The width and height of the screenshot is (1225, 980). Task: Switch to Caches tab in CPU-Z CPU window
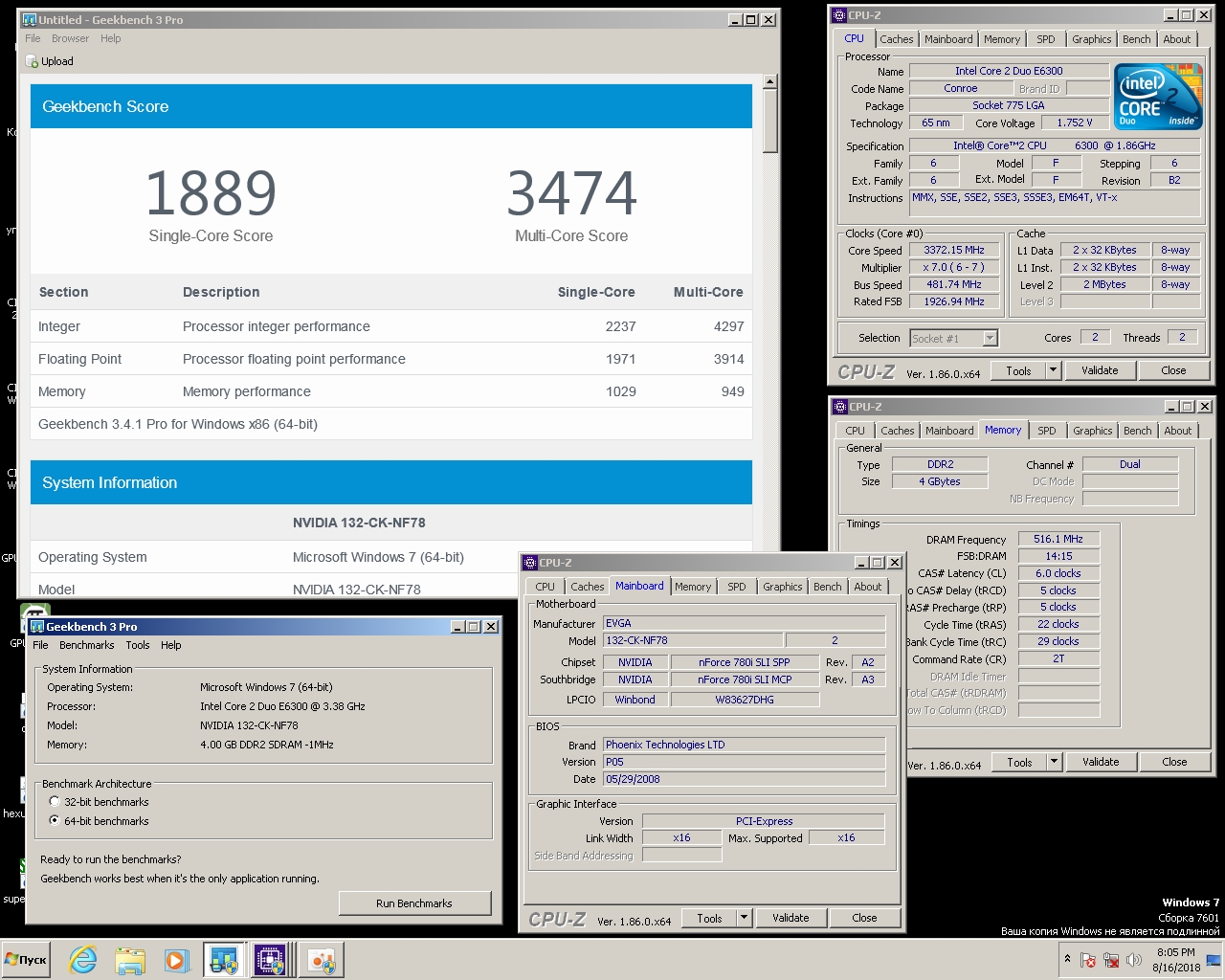coord(897,39)
